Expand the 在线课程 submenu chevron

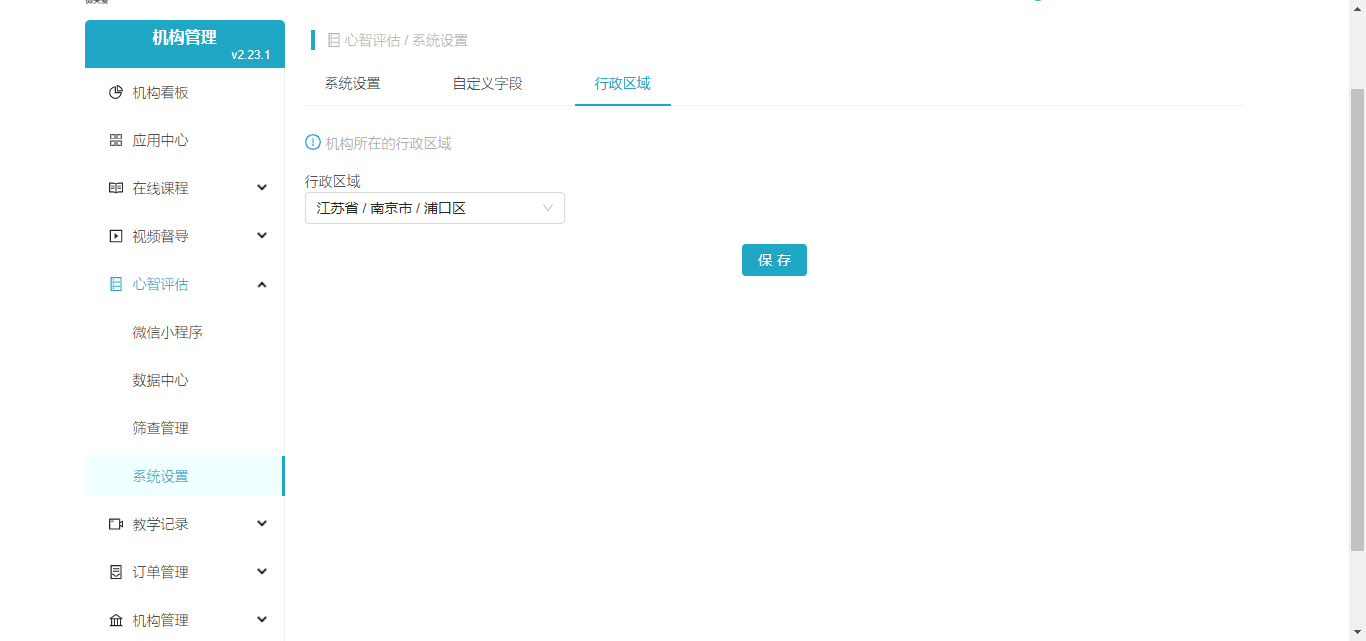(x=262, y=188)
